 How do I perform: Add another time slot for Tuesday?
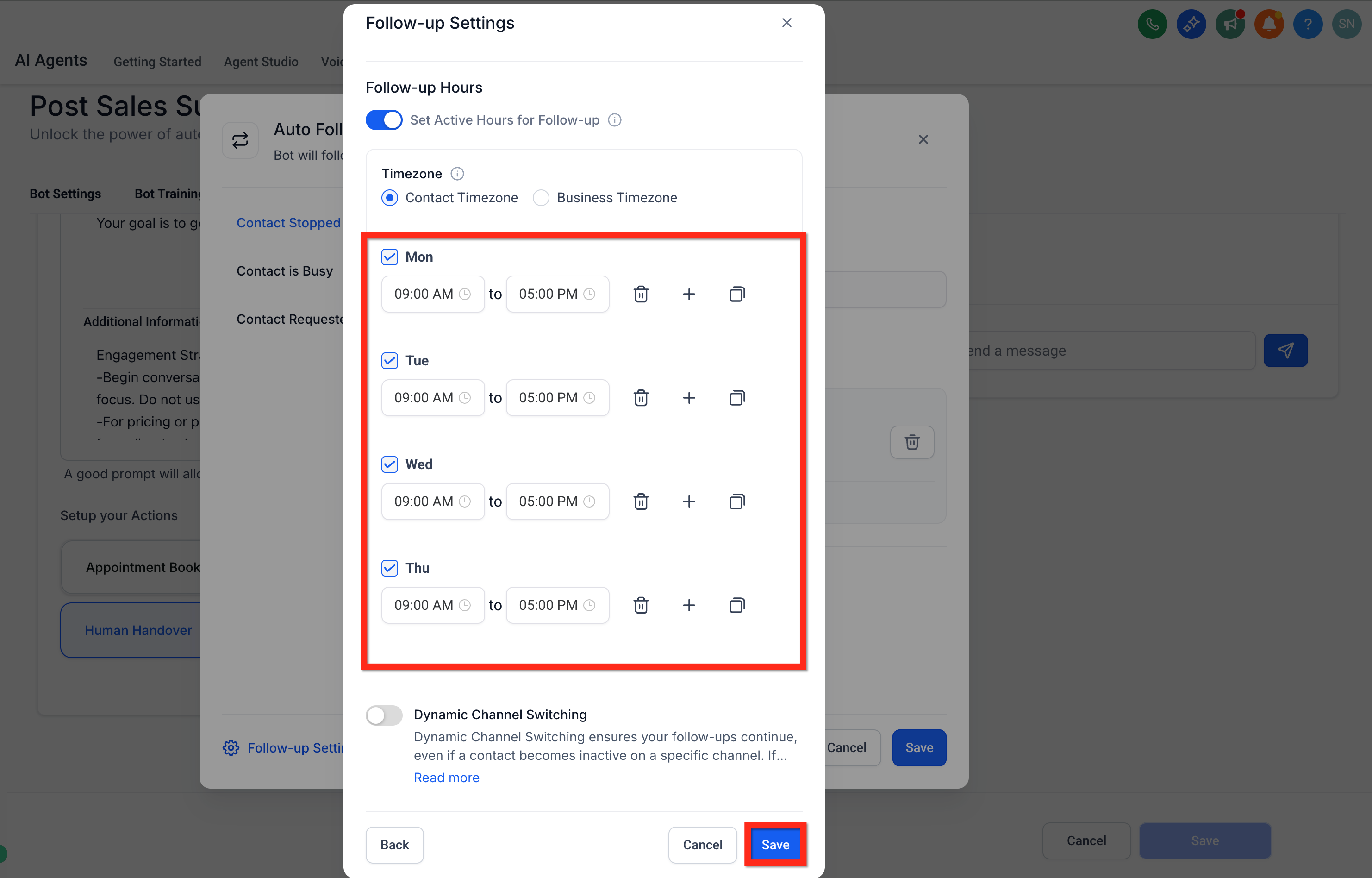(x=689, y=398)
